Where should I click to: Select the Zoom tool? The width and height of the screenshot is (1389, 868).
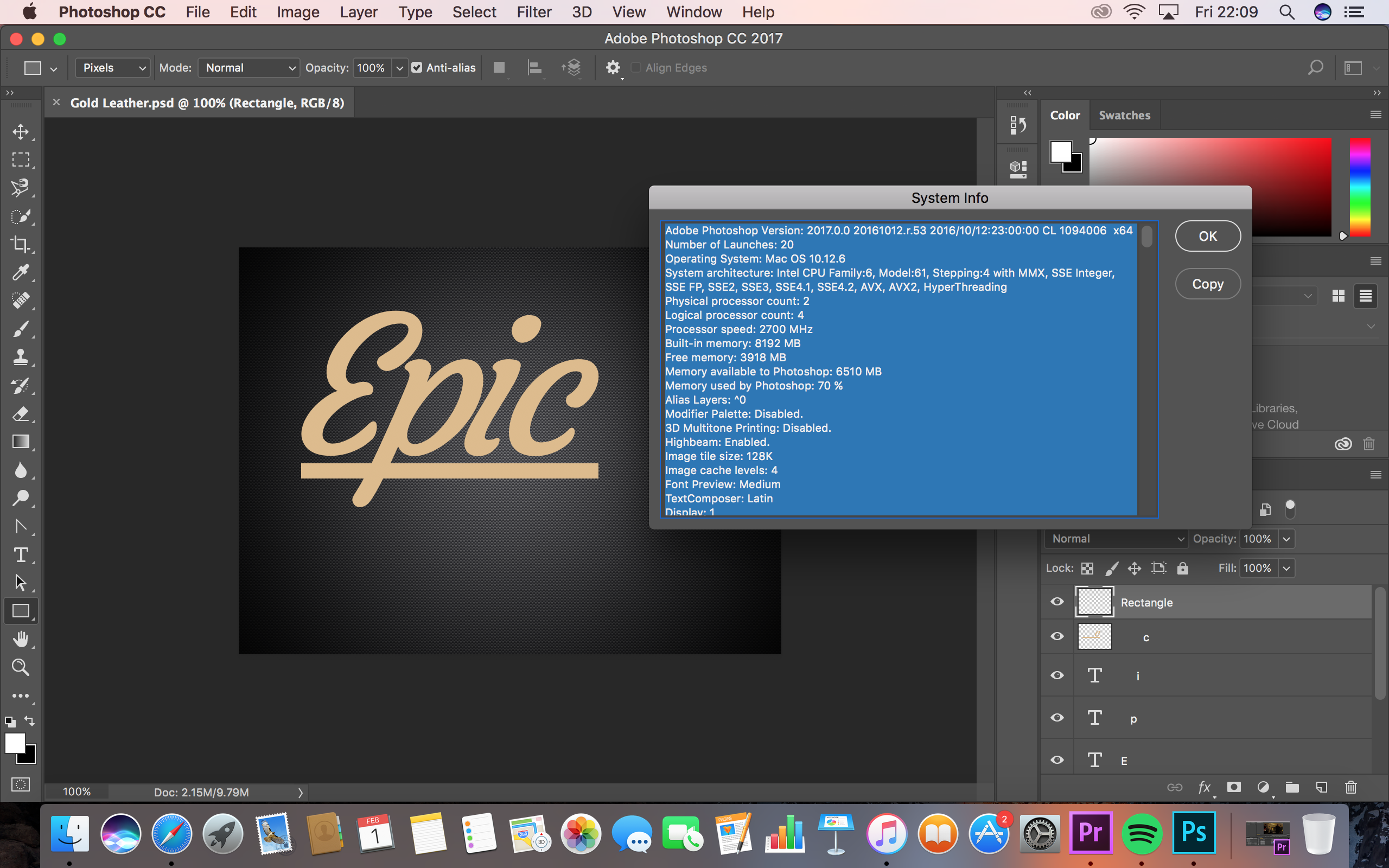click(x=21, y=667)
